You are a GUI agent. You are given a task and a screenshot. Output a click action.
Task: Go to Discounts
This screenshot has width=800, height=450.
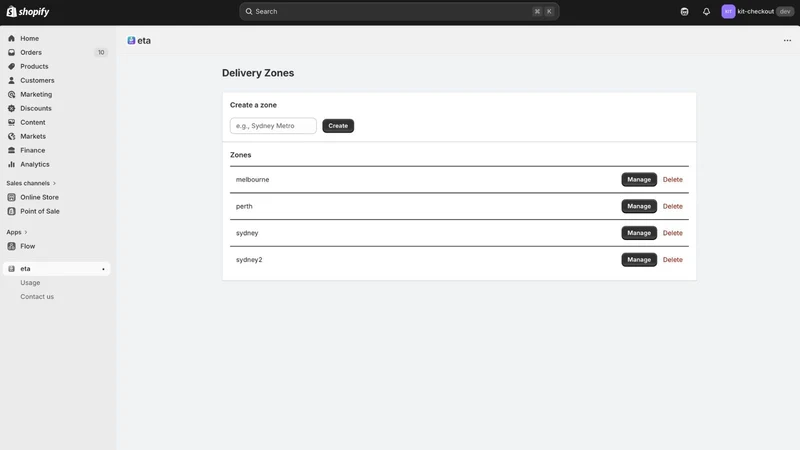[x=36, y=108]
